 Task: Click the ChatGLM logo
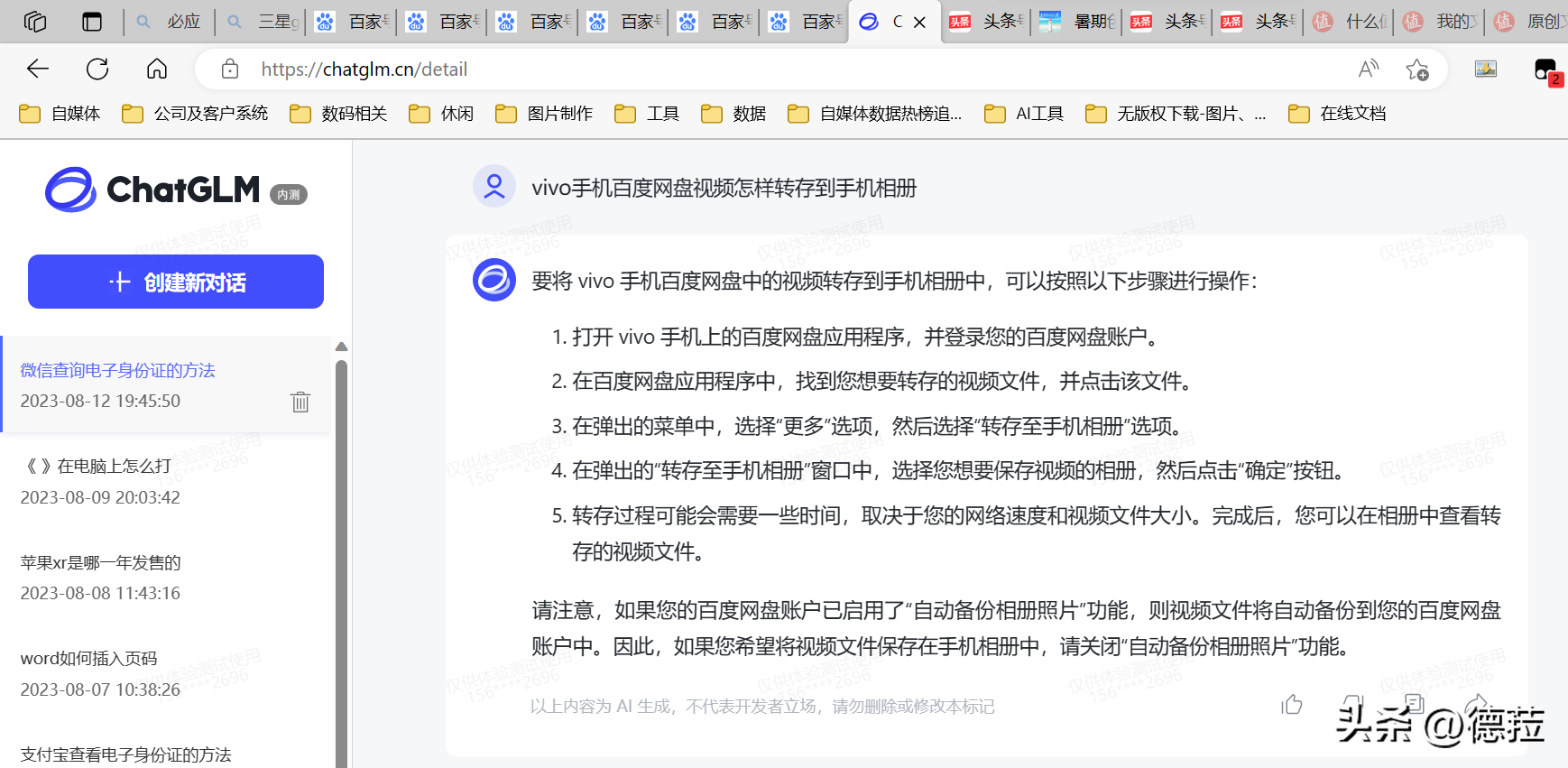click(152, 190)
